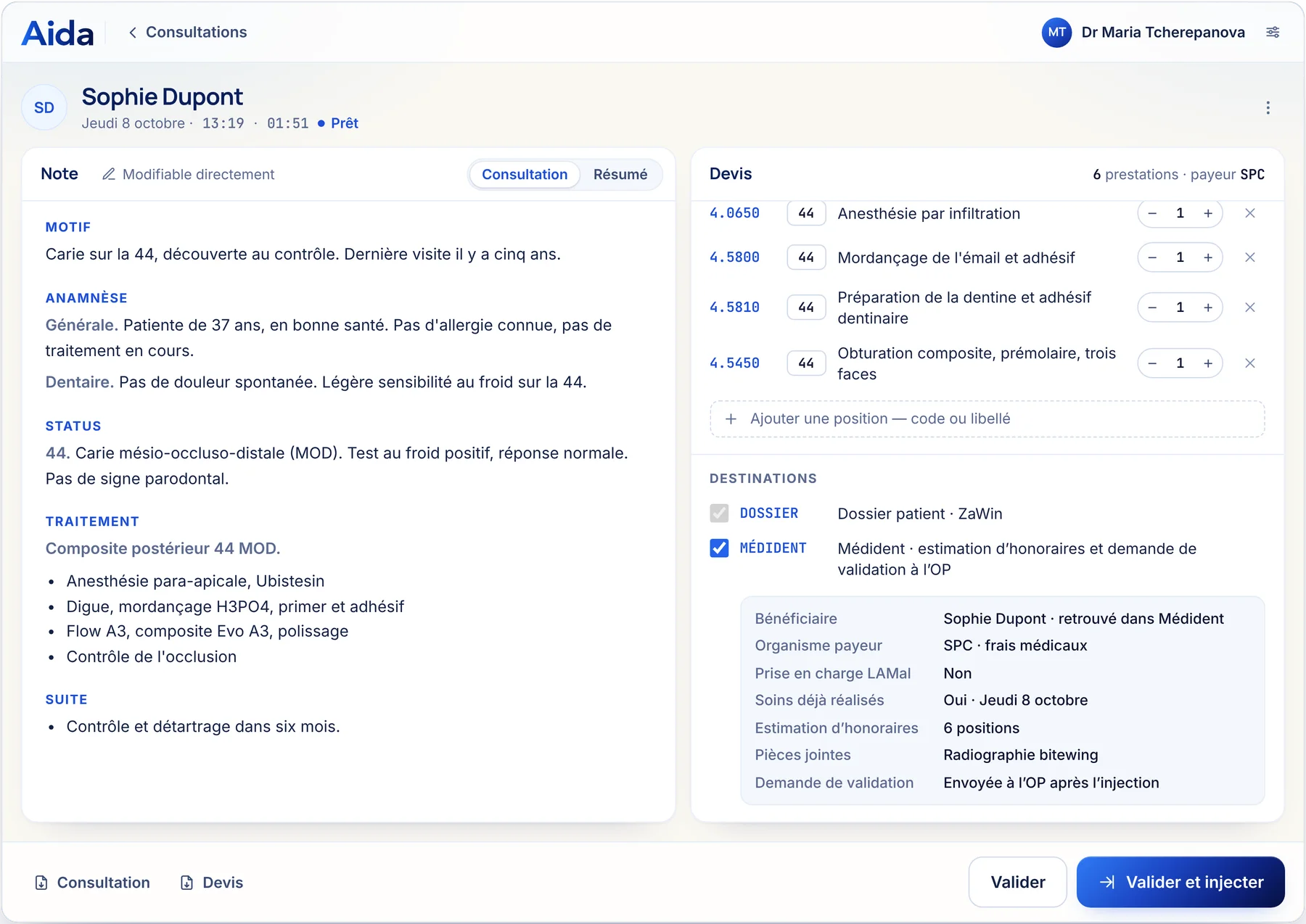Click tooth 44 field on code 4.0650 row
The height and width of the screenshot is (924, 1306).
806,213
